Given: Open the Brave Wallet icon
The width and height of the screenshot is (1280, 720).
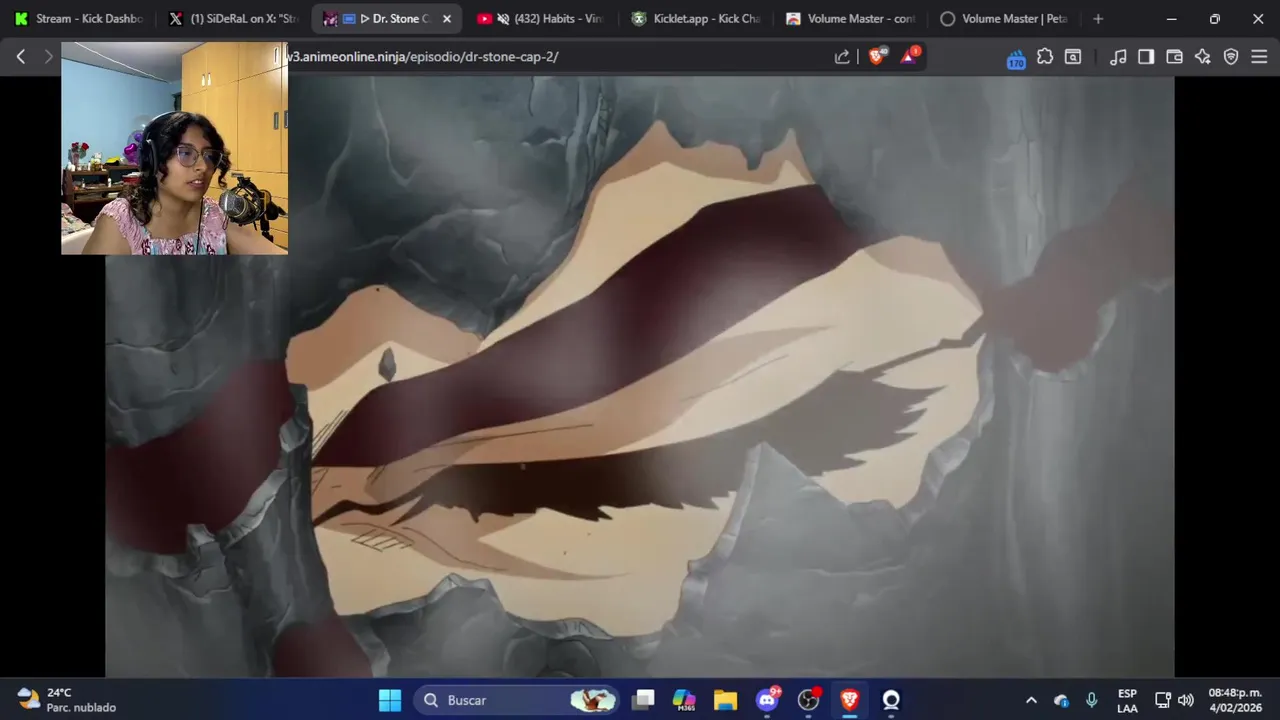Looking at the screenshot, I should 1174,57.
